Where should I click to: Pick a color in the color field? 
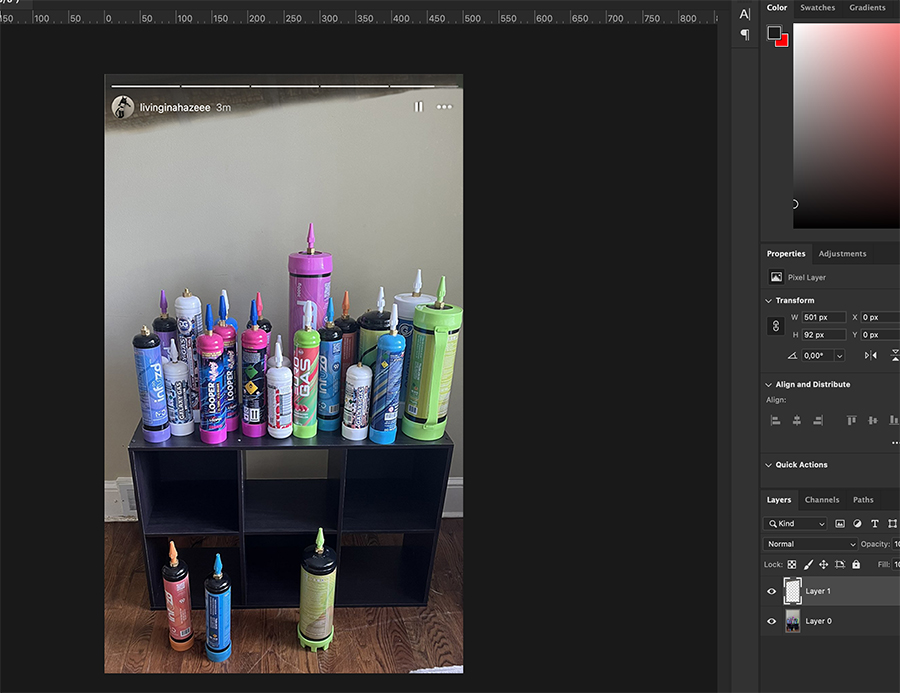[x=847, y=126]
